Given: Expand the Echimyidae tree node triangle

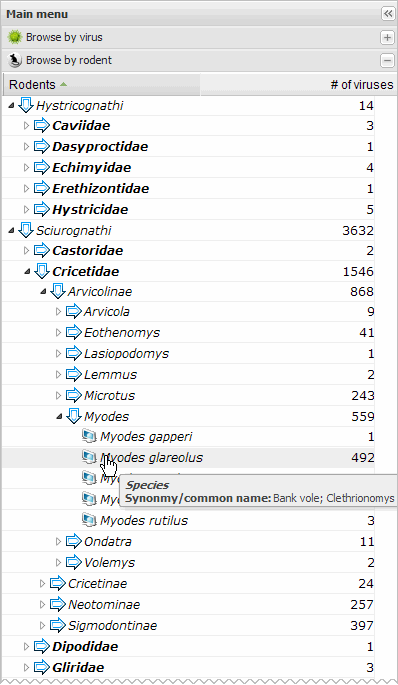Looking at the screenshot, I should pyautogui.click(x=26, y=167).
